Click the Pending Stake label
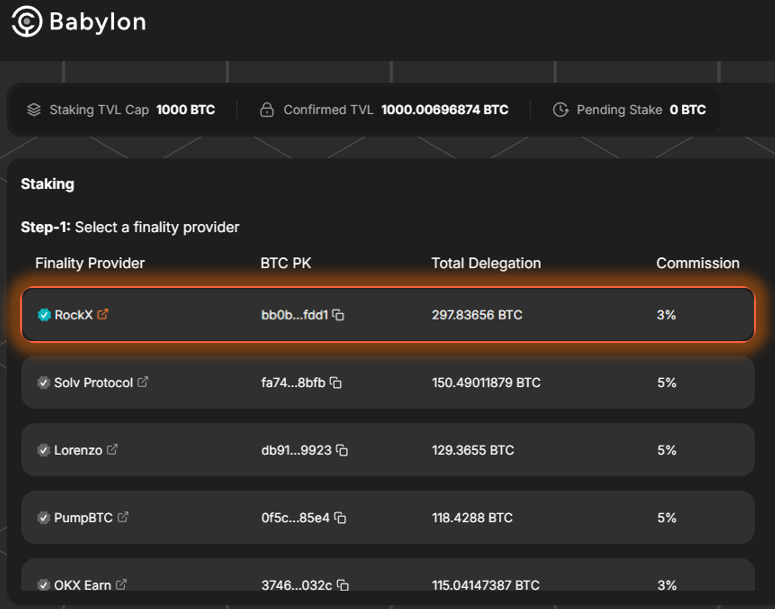Screen dimensions: 775x609 pyautogui.click(x=619, y=110)
